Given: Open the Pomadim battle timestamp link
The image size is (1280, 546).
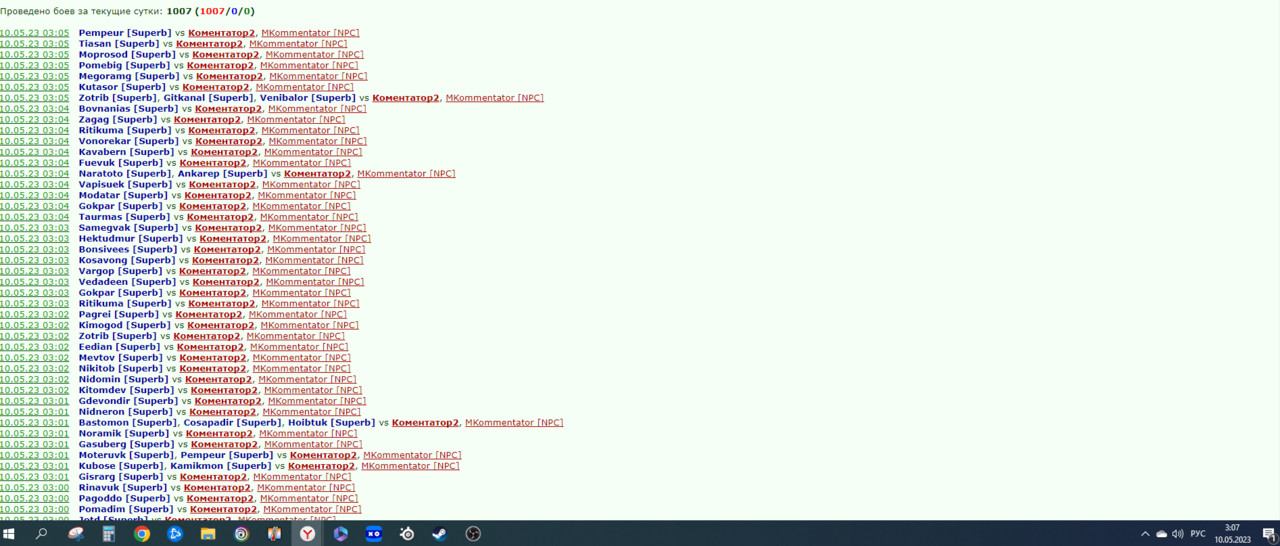Looking at the screenshot, I should [x=35, y=509].
